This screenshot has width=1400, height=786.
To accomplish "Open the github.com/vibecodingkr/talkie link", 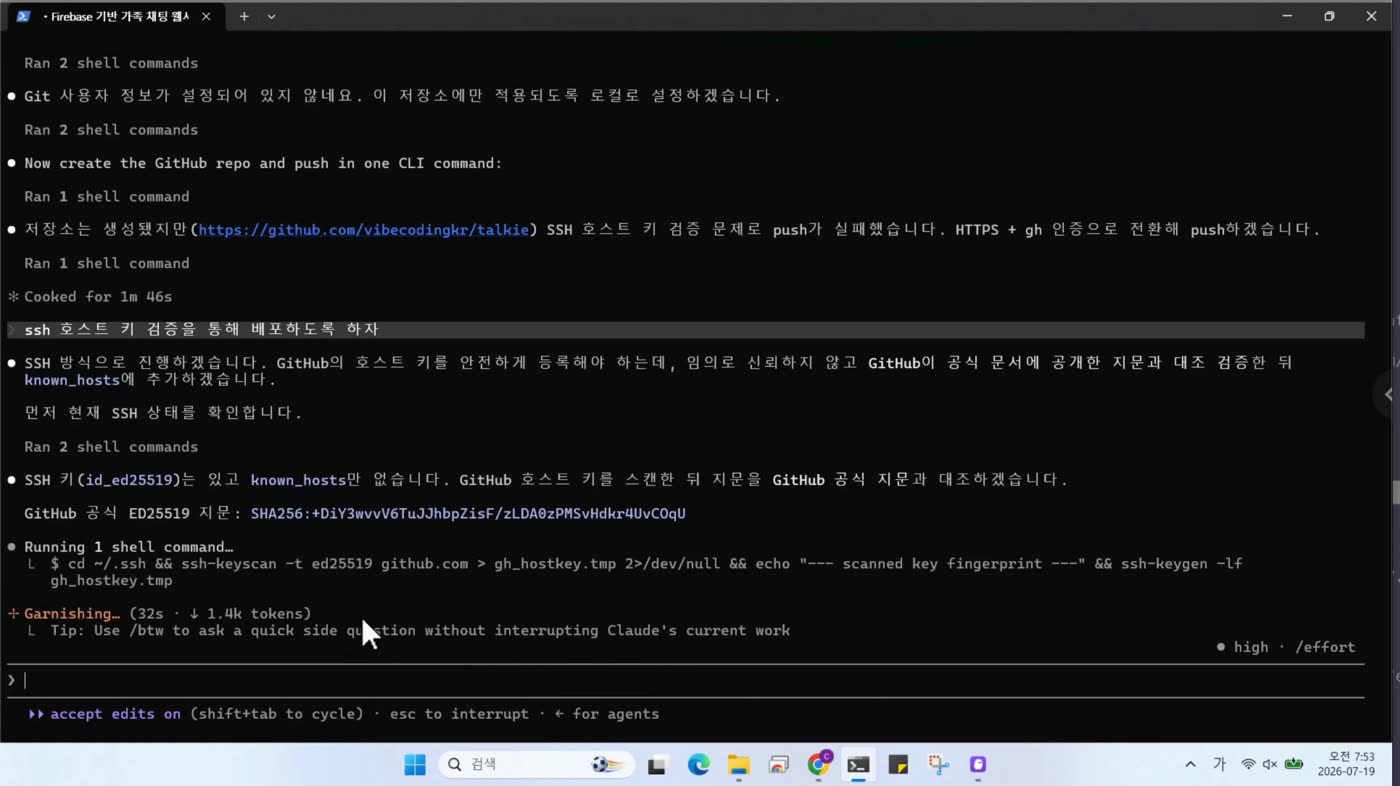I will (364, 229).
